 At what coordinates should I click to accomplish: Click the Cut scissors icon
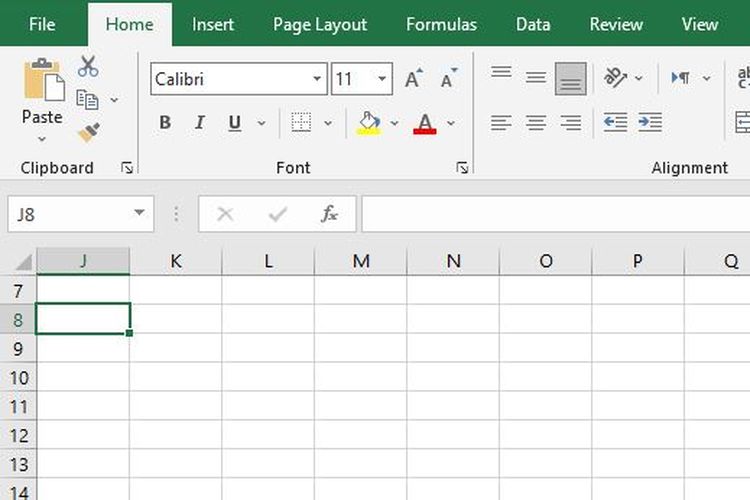88,67
